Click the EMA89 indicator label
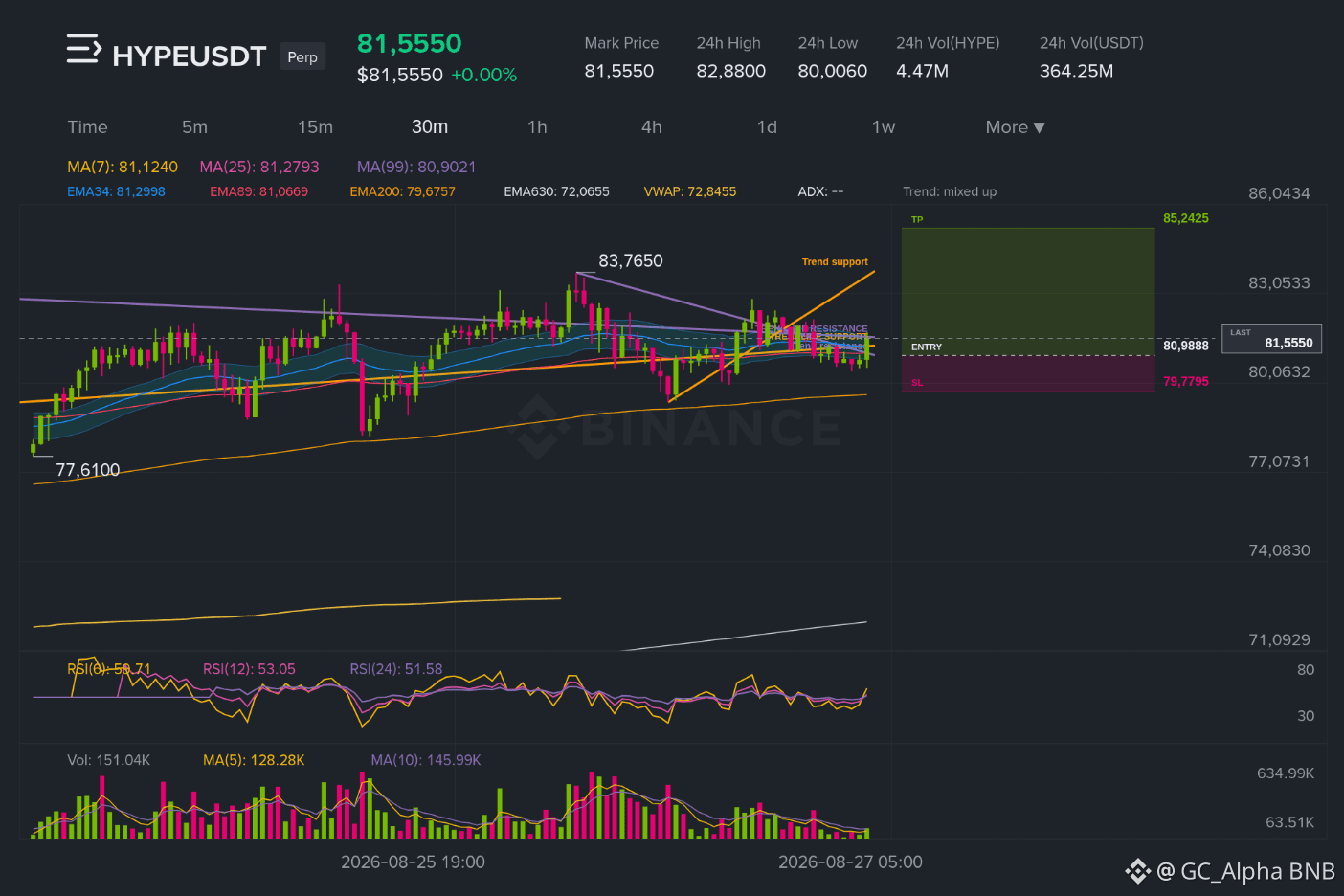 258,191
